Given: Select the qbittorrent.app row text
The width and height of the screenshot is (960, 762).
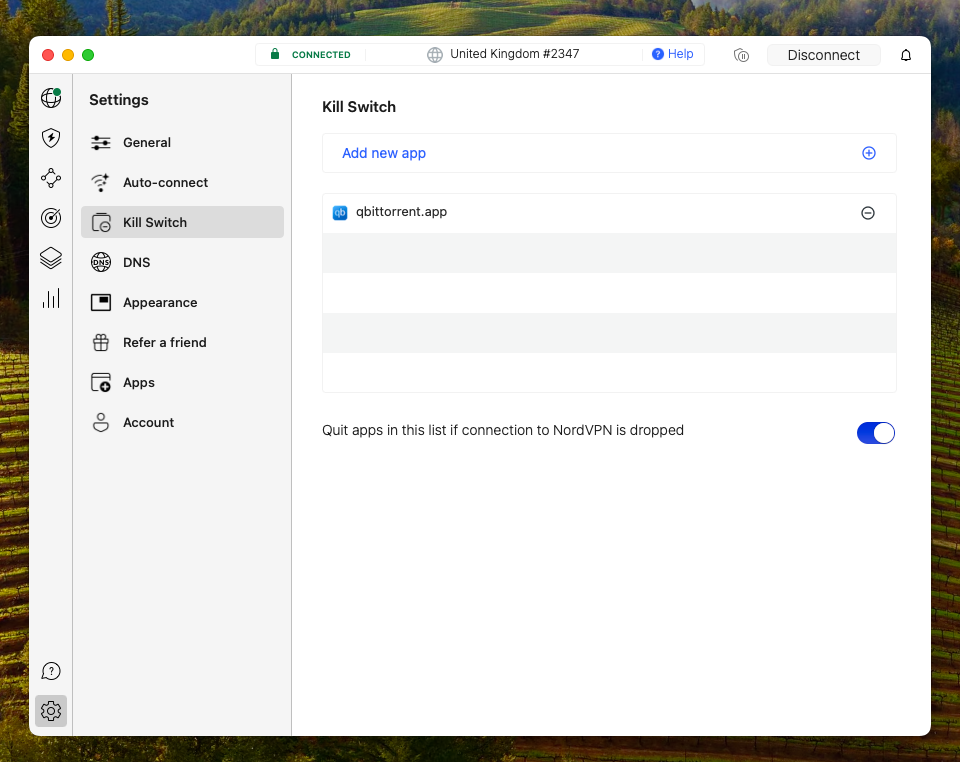Looking at the screenshot, I should click(x=402, y=212).
